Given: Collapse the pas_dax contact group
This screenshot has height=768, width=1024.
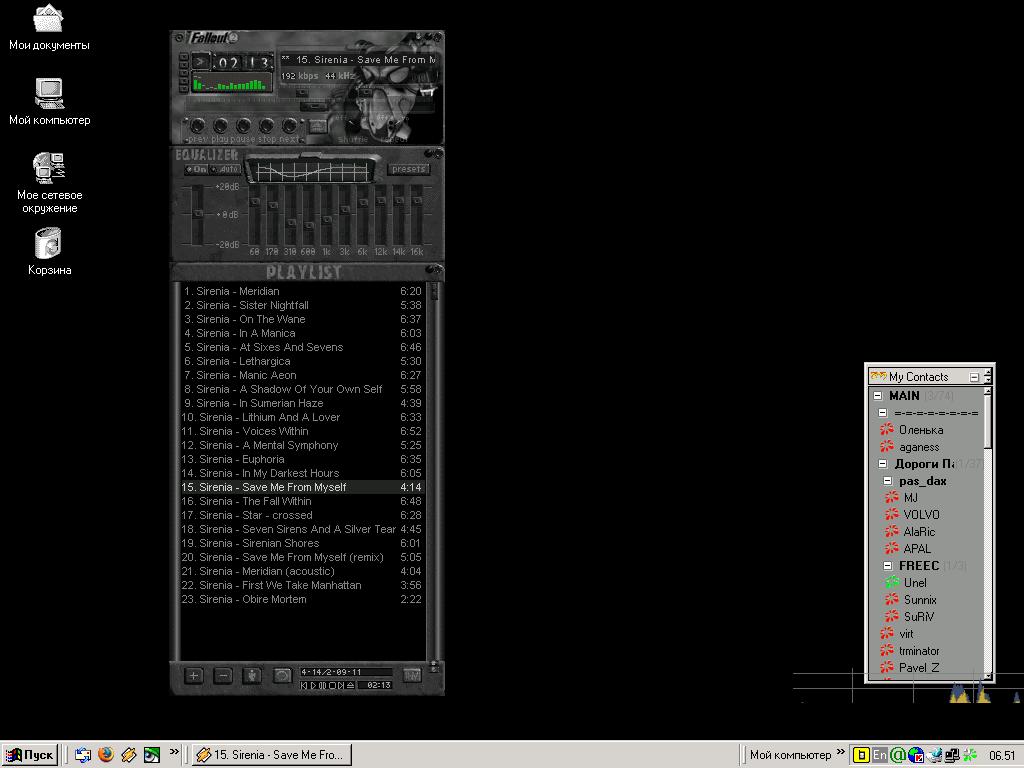Looking at the screenshot, I should pyautogui.click(x=888, y=481).
